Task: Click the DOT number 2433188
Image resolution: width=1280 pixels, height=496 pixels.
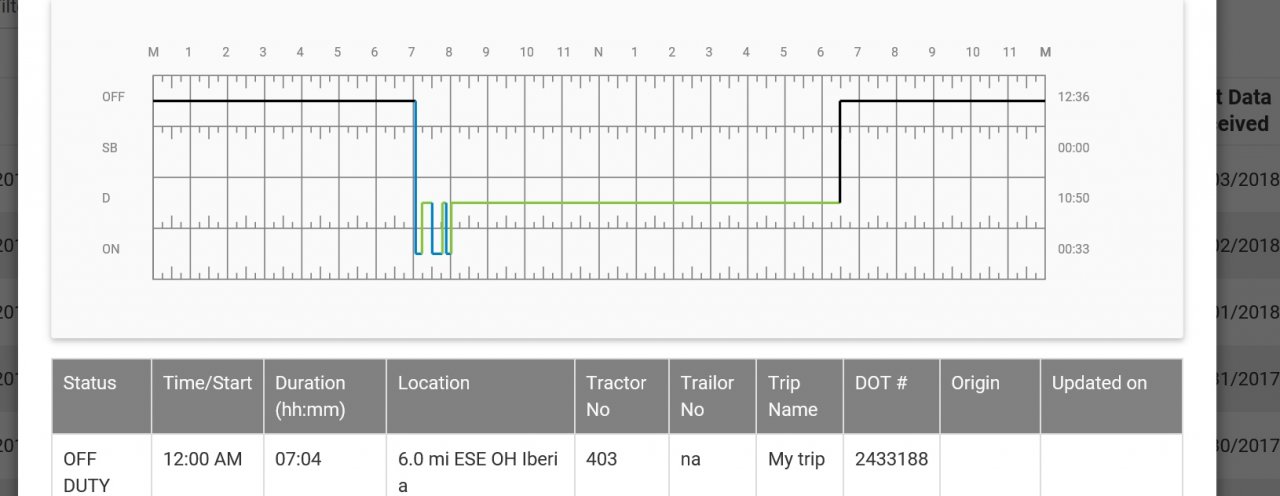Action: click(891, 459)
